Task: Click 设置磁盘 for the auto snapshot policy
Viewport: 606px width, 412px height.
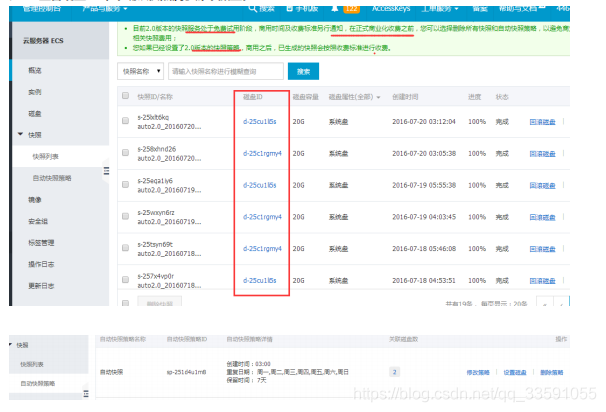Action: coord(515,372)
